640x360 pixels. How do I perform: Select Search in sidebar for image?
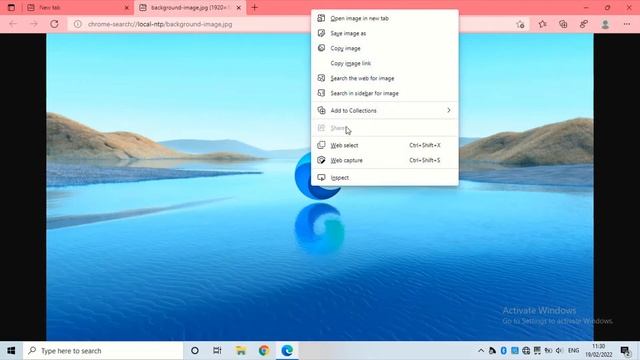[x=384, y=93]
